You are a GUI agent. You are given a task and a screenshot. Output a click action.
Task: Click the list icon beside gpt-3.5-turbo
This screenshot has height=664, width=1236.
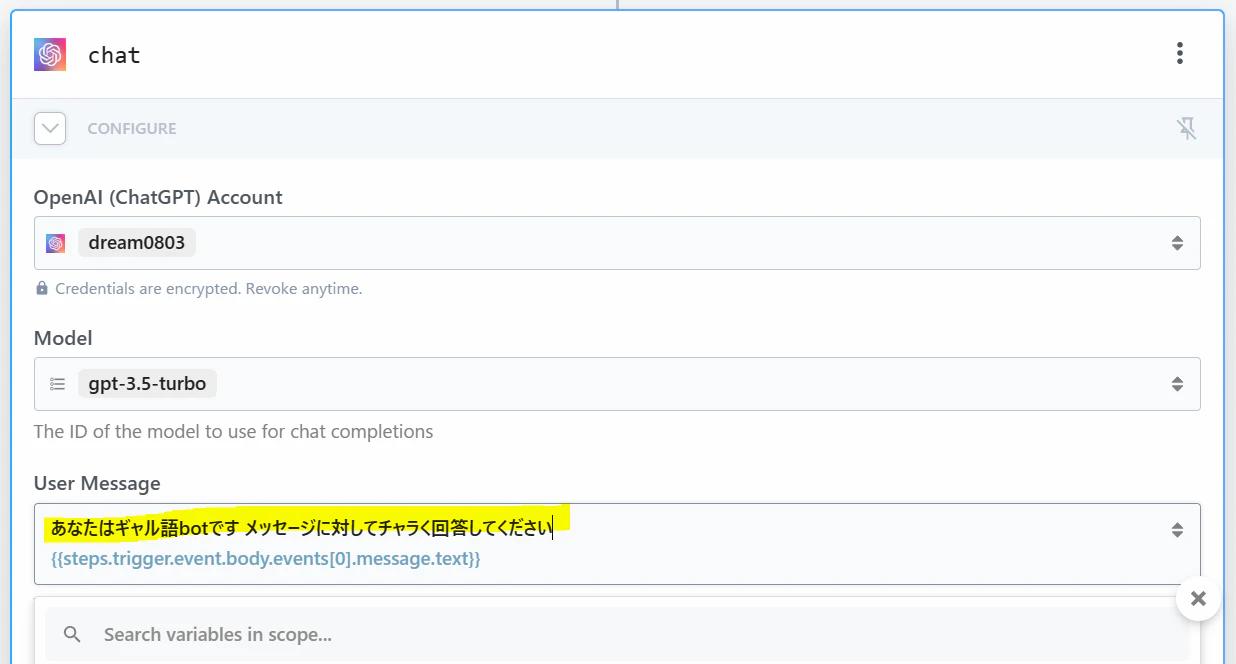click(57, 384)
